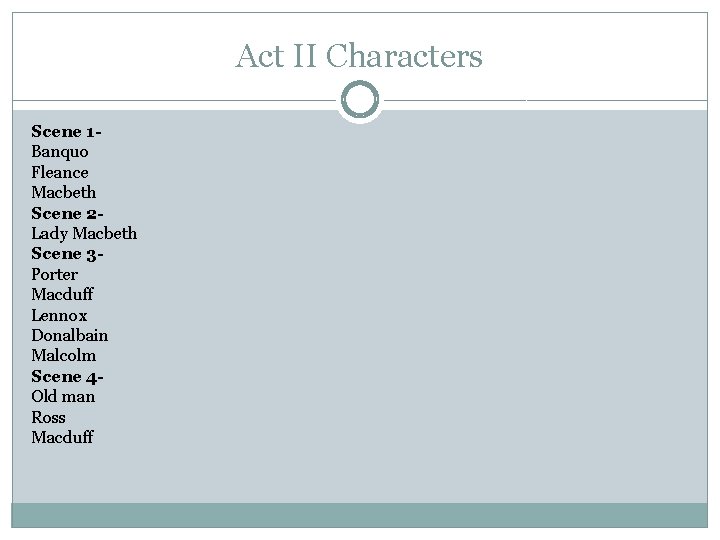Click the name 'Lennox'
Viewport: 720px width, 540px height.
click(x=59, y=315)
